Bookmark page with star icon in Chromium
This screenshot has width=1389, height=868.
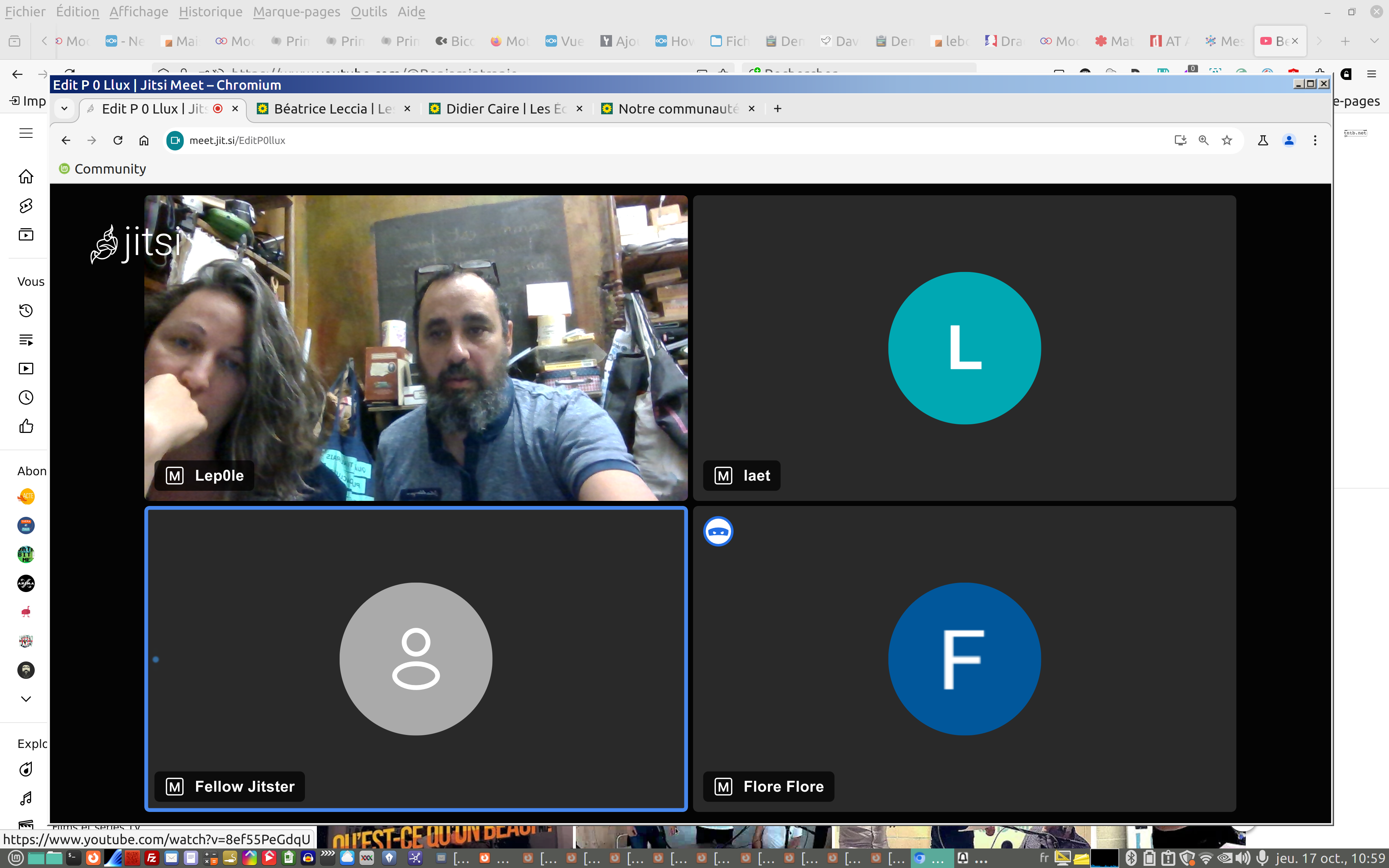click(x=1227, y=141)
